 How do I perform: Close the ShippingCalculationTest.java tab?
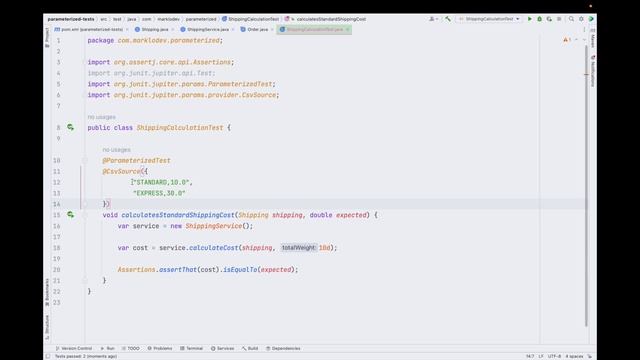(x=348, y=29)
